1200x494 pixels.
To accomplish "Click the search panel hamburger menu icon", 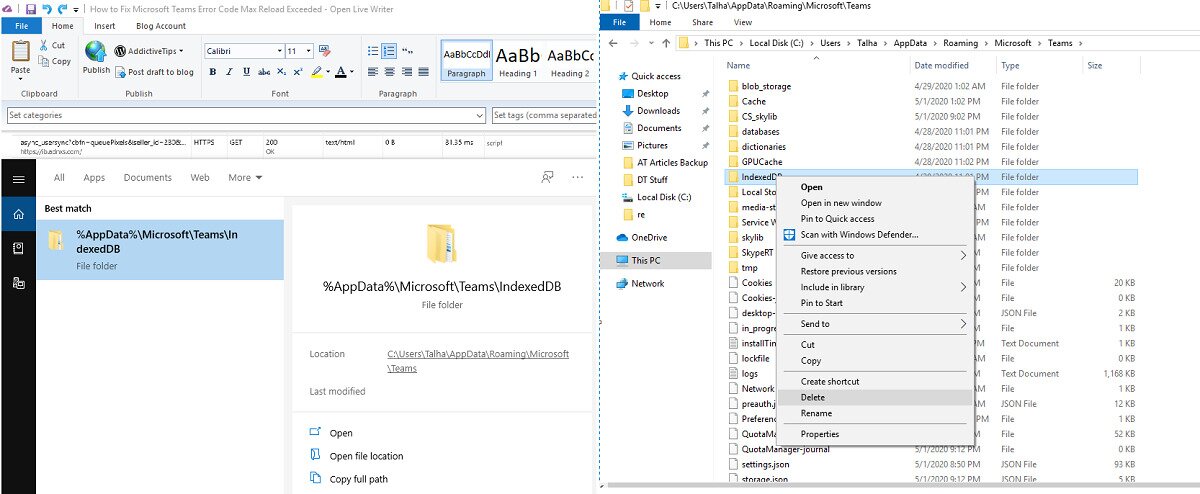I will pos(18,179).
